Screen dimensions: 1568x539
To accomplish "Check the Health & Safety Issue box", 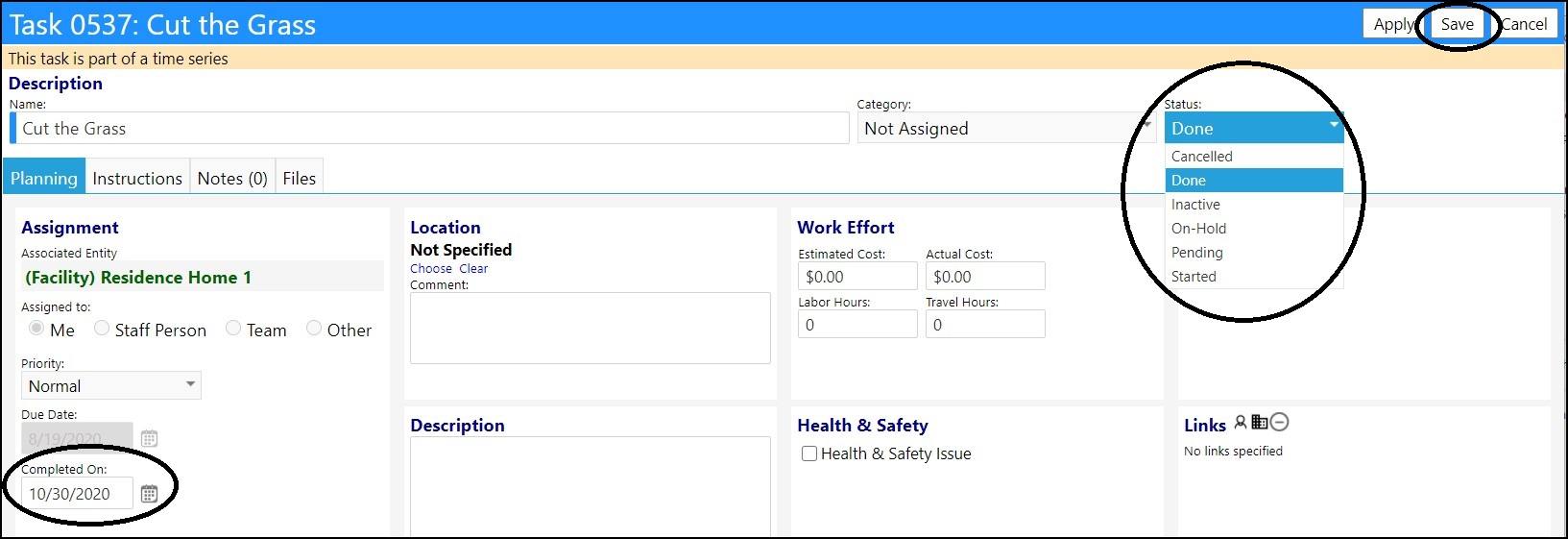I will click(x=809, y=453).
